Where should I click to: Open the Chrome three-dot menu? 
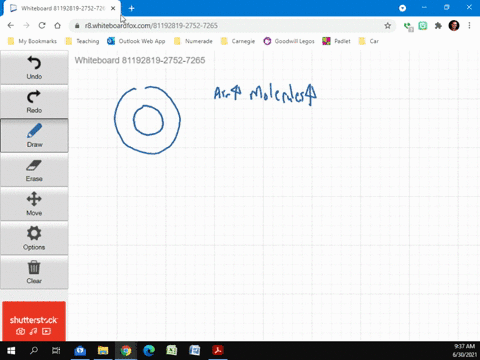(469, 26)
